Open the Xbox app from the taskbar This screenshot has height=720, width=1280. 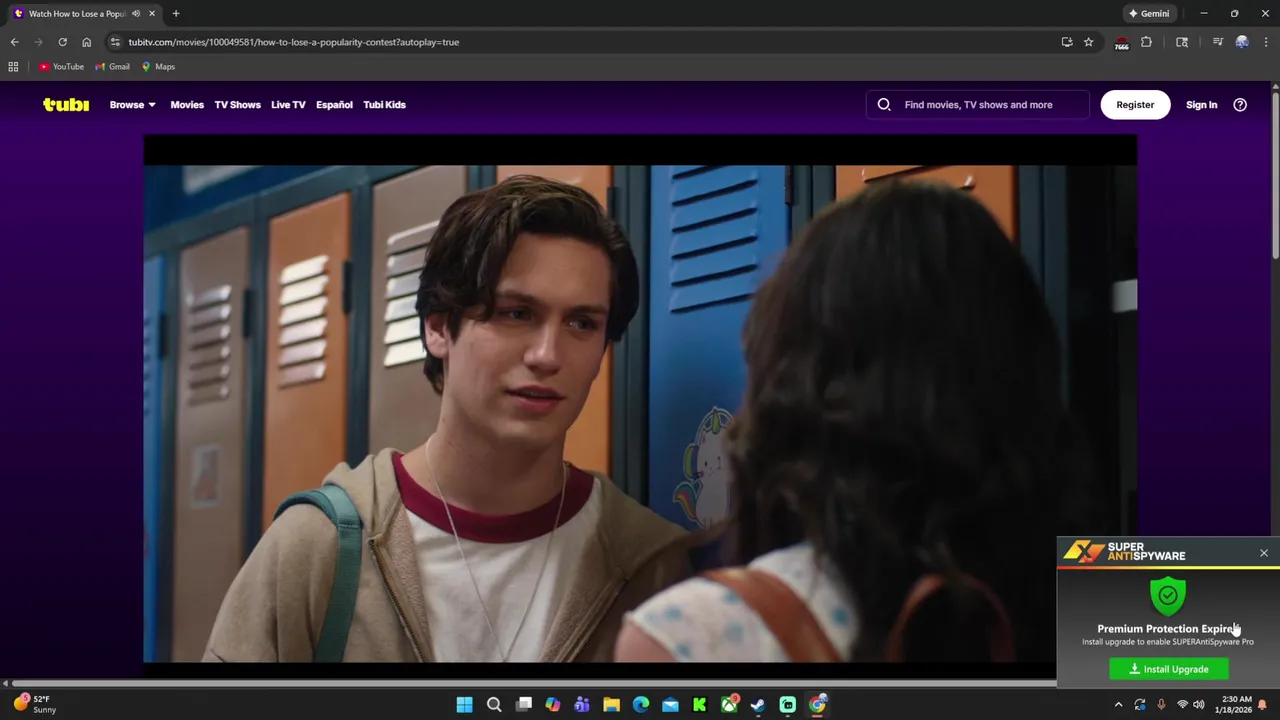pos(729,705)
